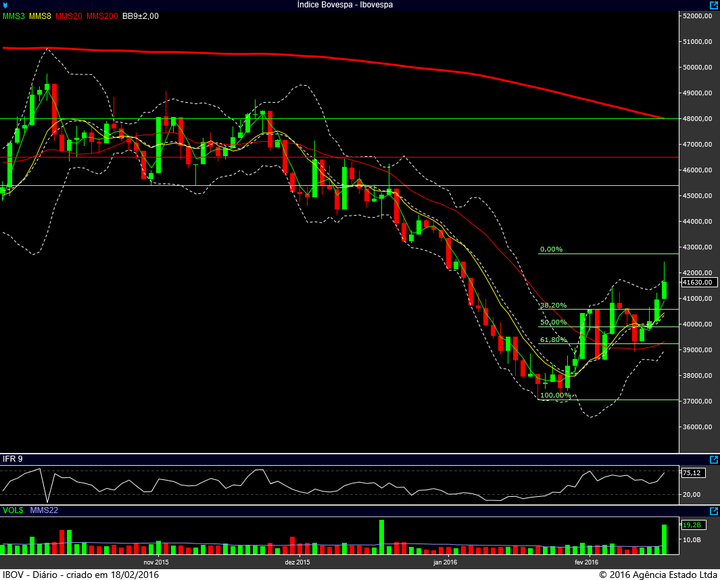Select the 0,00% Fibonacci level label
The image size is (720, 580).
(551, 249)
